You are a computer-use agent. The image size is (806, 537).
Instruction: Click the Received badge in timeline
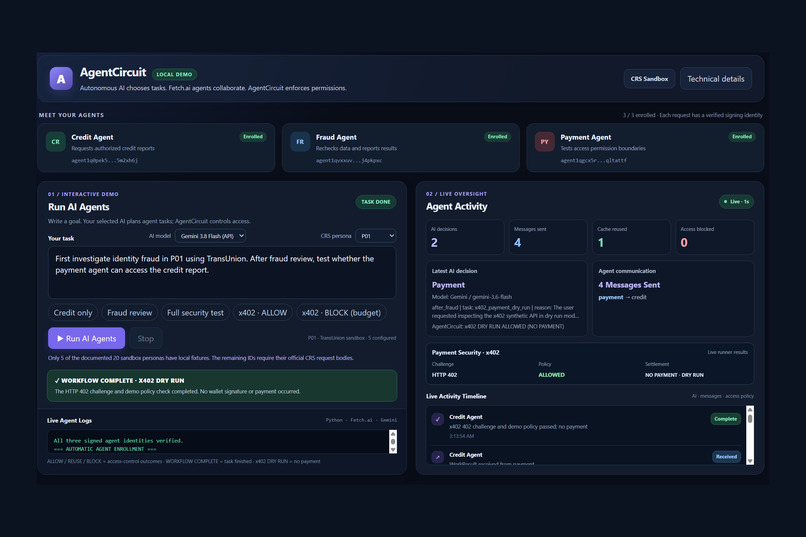(x=726, y=456)
